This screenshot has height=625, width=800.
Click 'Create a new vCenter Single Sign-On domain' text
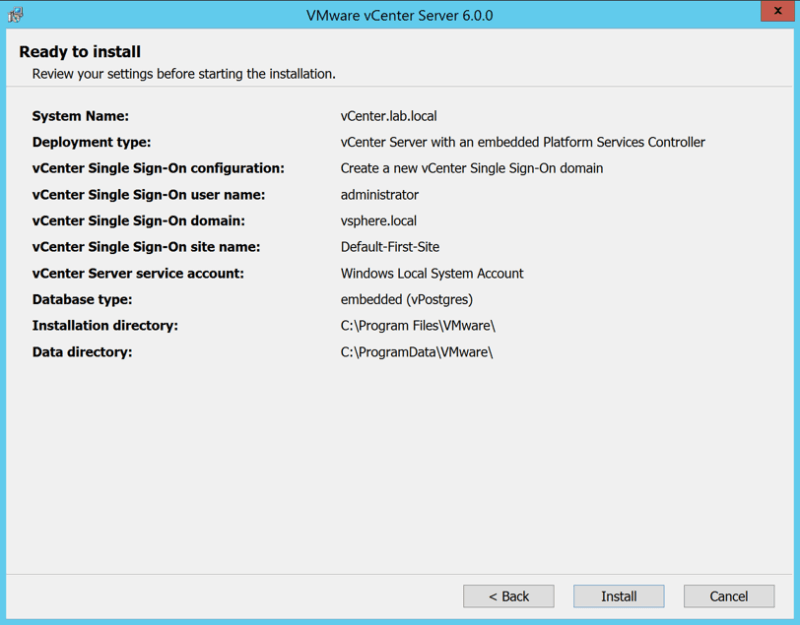click(x=471, y=168)
